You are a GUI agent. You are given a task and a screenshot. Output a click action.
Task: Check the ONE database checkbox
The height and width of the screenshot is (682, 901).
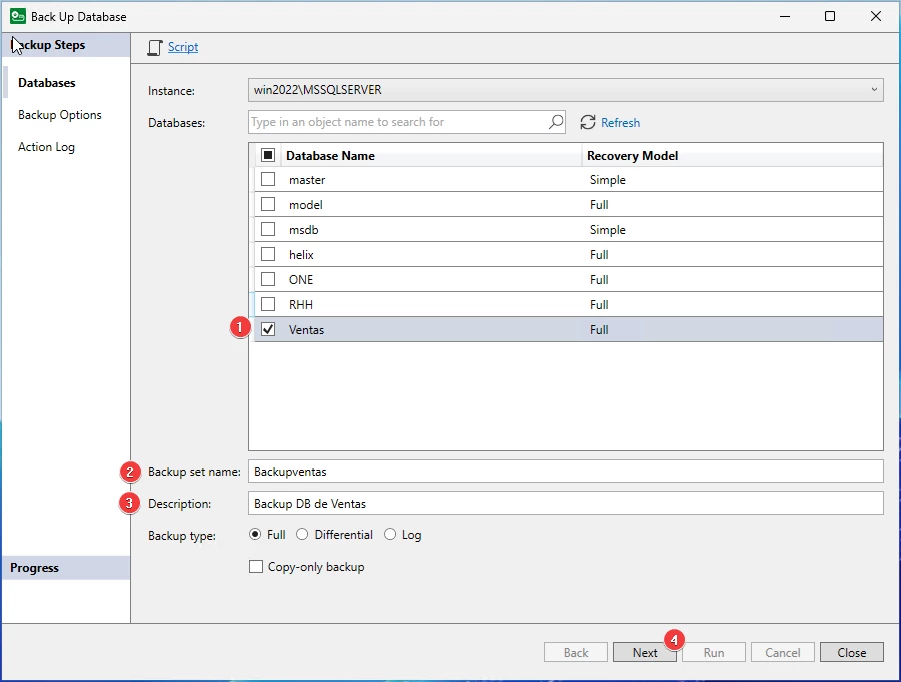(x=268, y=279)
